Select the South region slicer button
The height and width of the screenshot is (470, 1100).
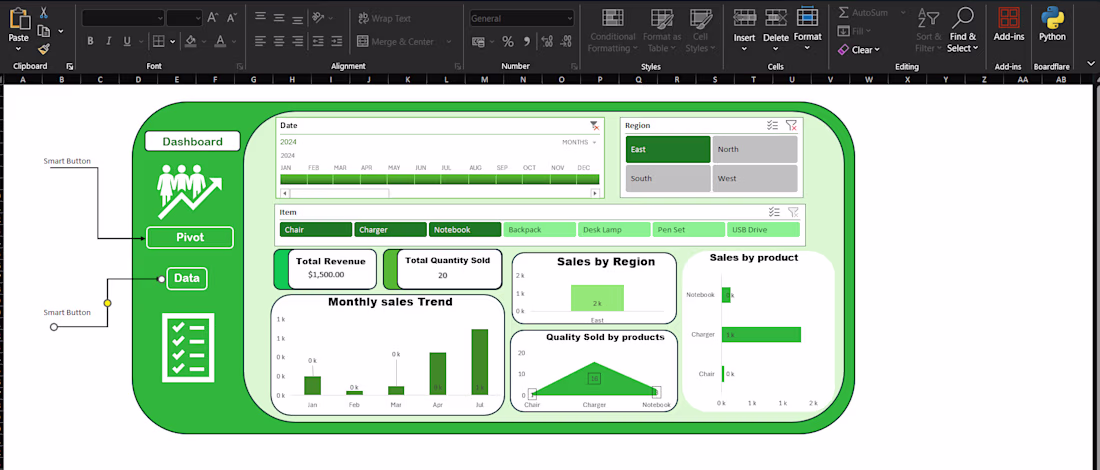click(668, 179)
